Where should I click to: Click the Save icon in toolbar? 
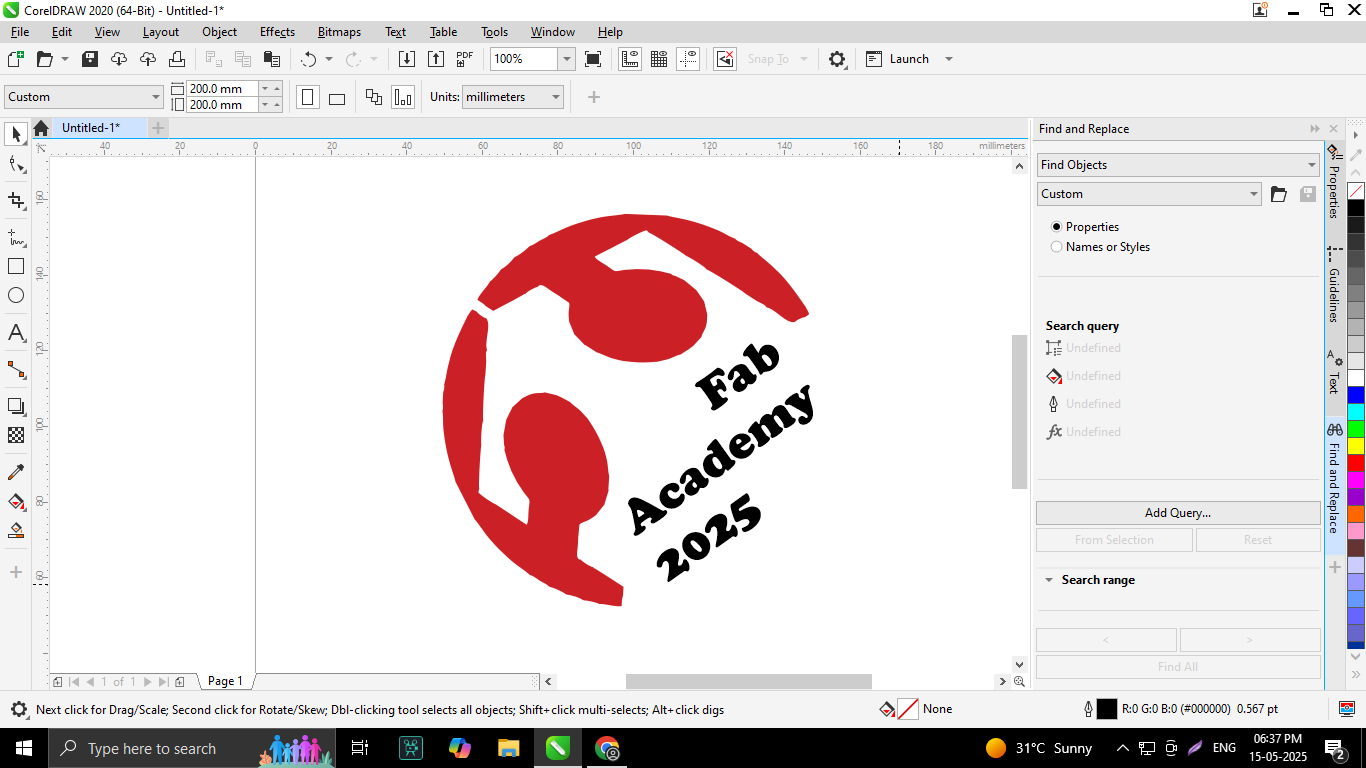90,59
